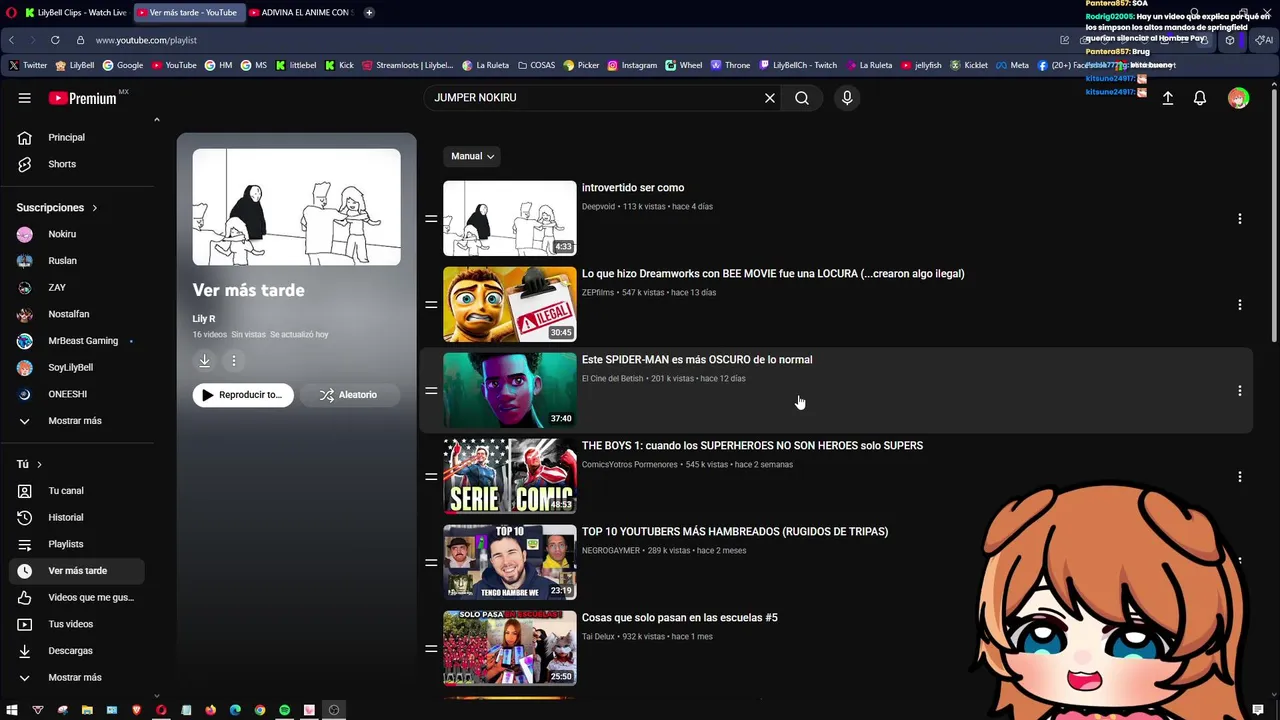
Task: Open options menu for THE BOYS video
Action: (1240, 476)
